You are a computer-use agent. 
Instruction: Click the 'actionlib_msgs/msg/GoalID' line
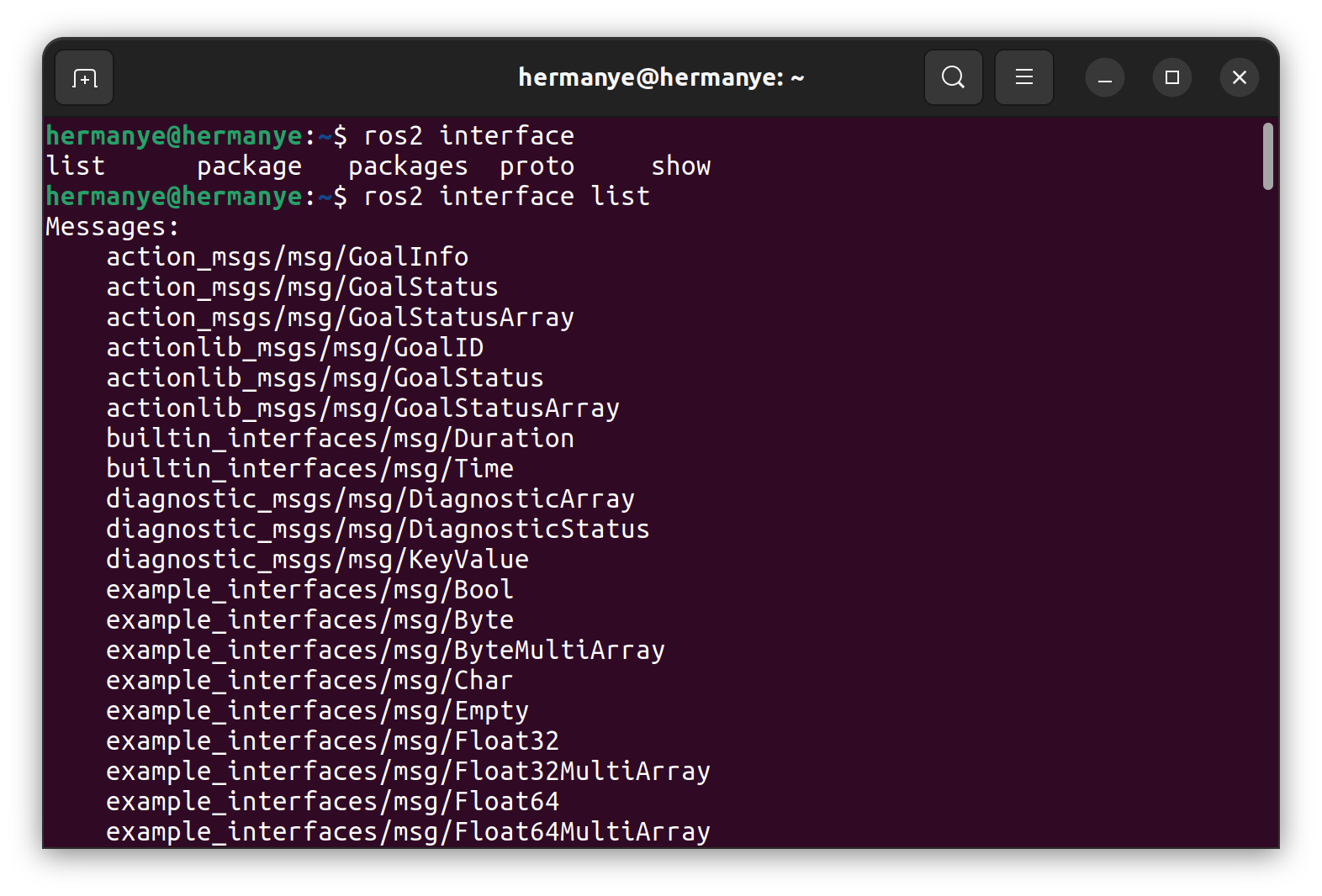(x=295, y=348)
